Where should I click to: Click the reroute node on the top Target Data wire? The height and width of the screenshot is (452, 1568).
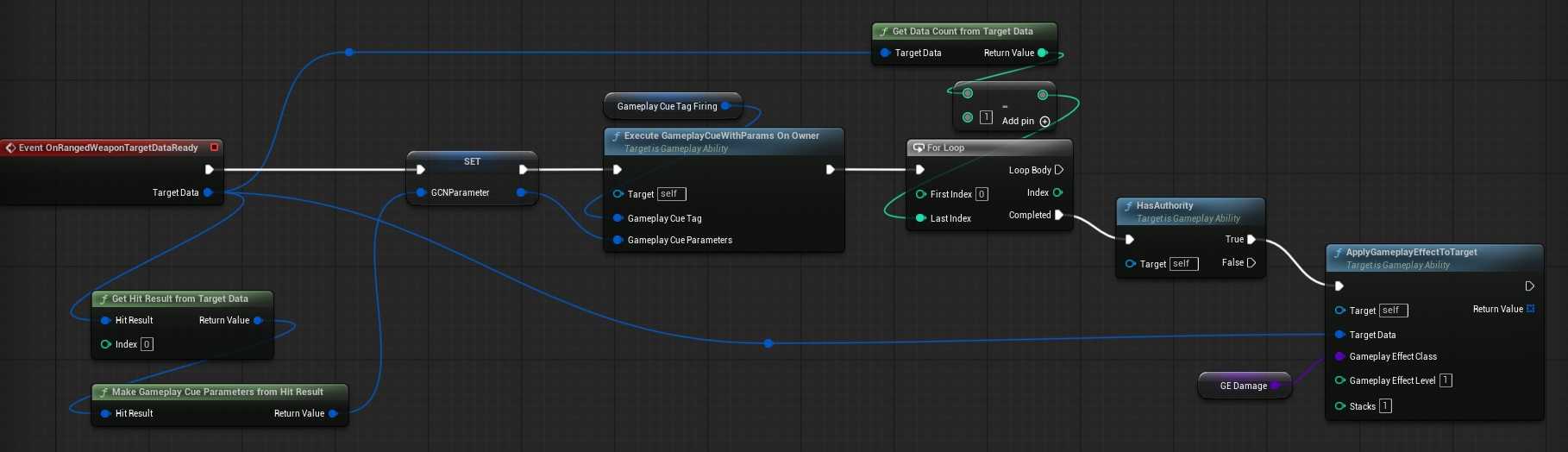(349, 53)
